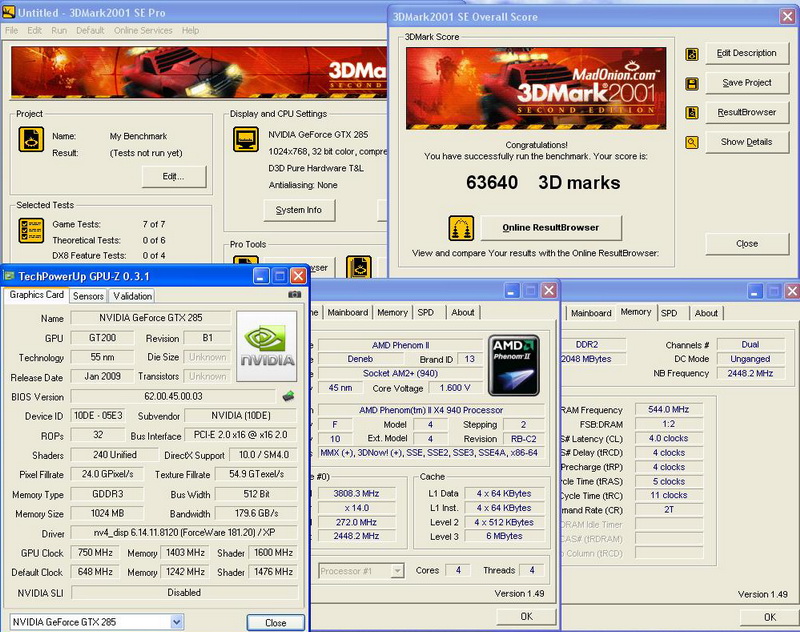Click the core speed 3808.3 MHz value

[x=356, y=494]
